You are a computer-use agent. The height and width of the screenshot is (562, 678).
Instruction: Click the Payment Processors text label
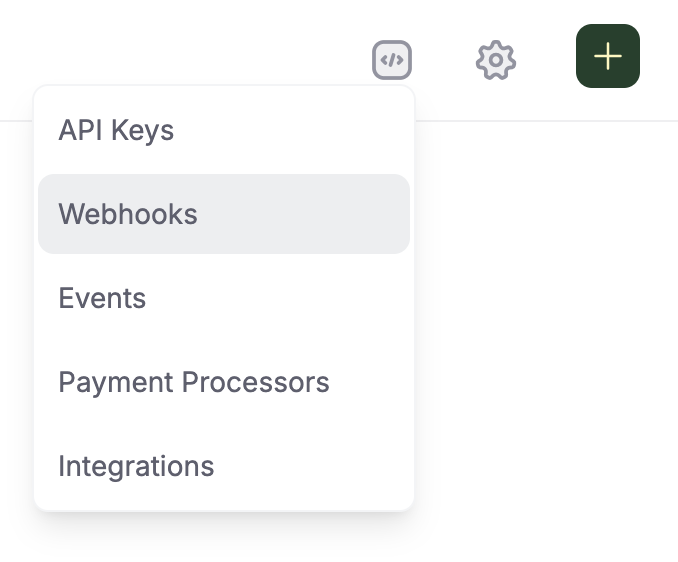[194, 383]
